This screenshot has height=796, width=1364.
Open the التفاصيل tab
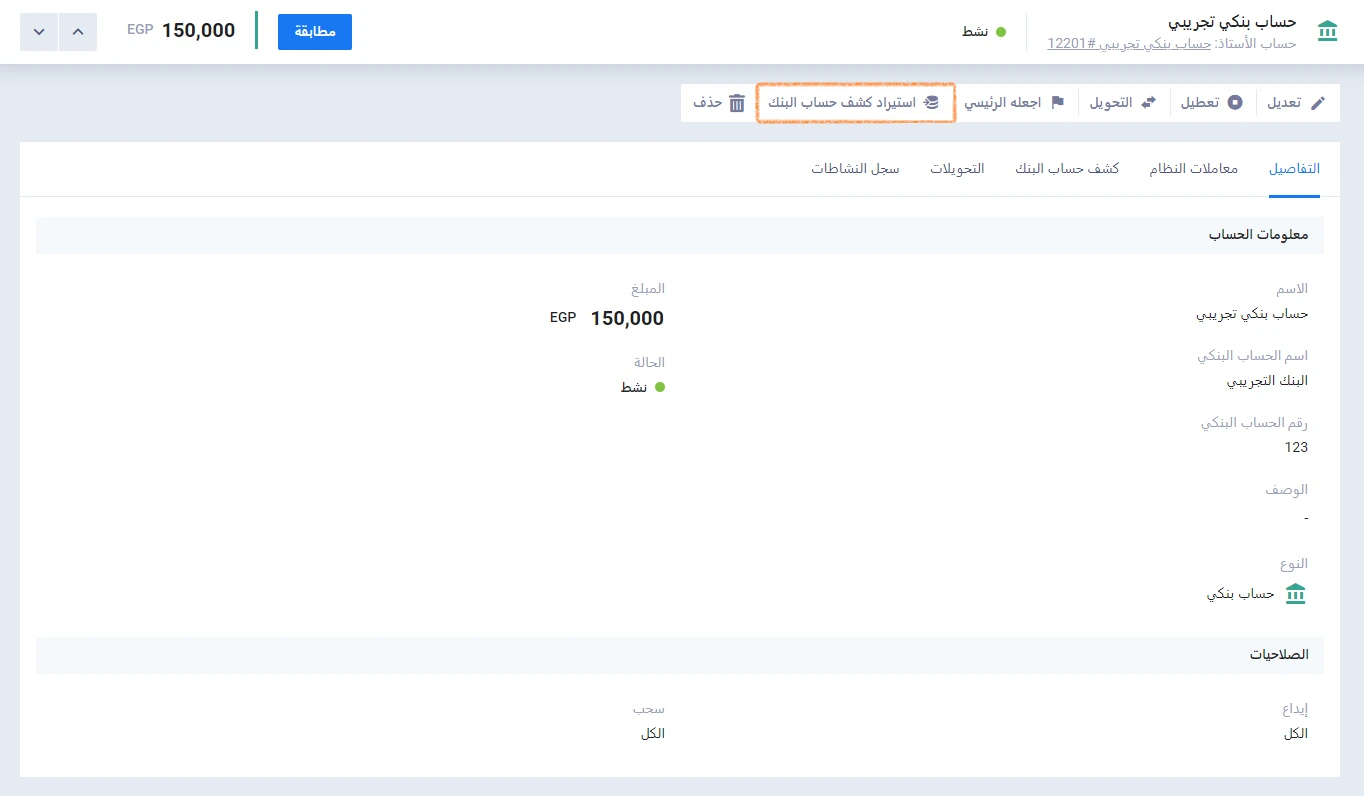coord(1294,169)
